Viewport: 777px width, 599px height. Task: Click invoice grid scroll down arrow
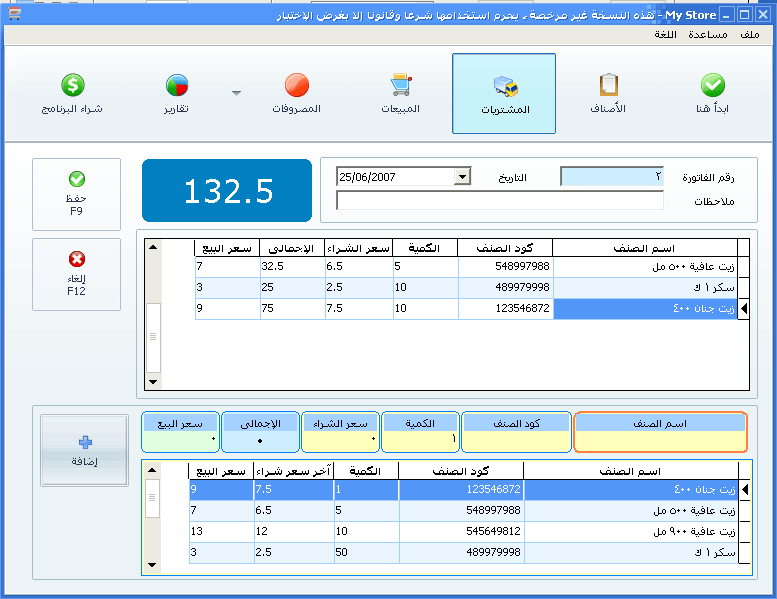pyautogui.click(x=153, y=382)
